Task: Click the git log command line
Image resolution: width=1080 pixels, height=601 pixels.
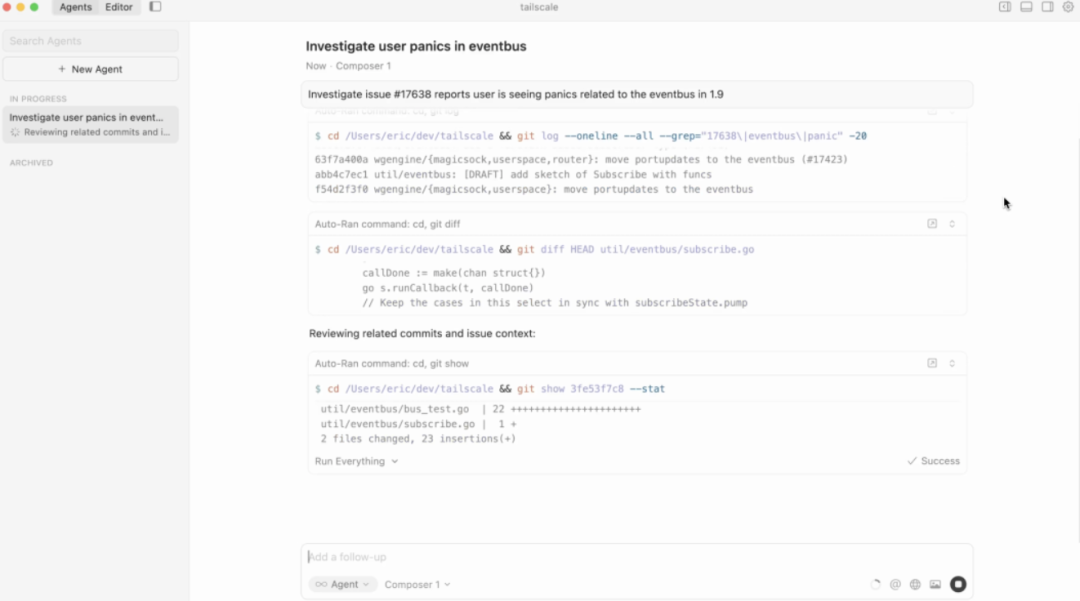Action: point(590,136)
